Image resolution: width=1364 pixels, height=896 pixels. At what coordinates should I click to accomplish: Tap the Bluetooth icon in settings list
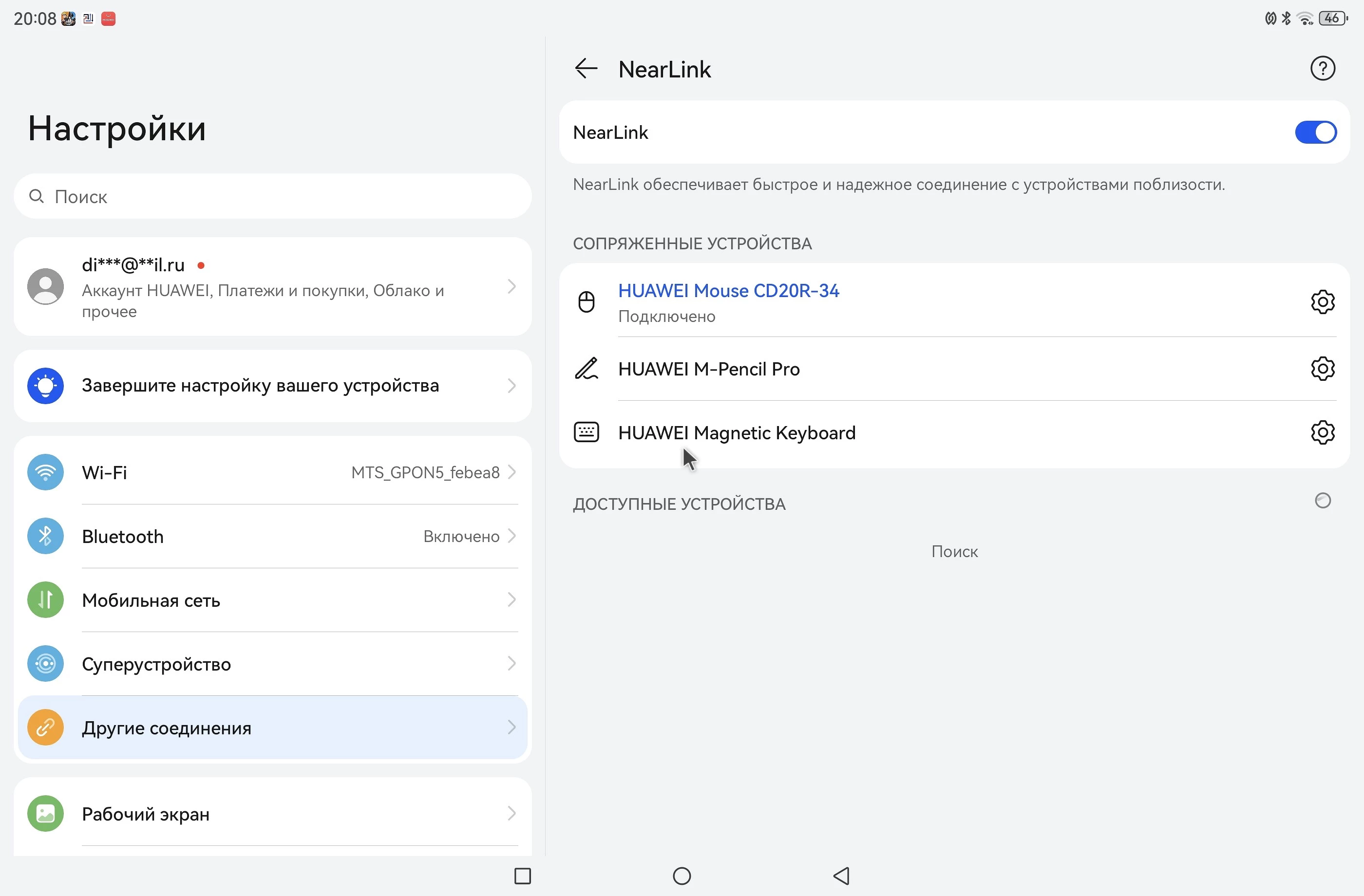pos(45,536)
